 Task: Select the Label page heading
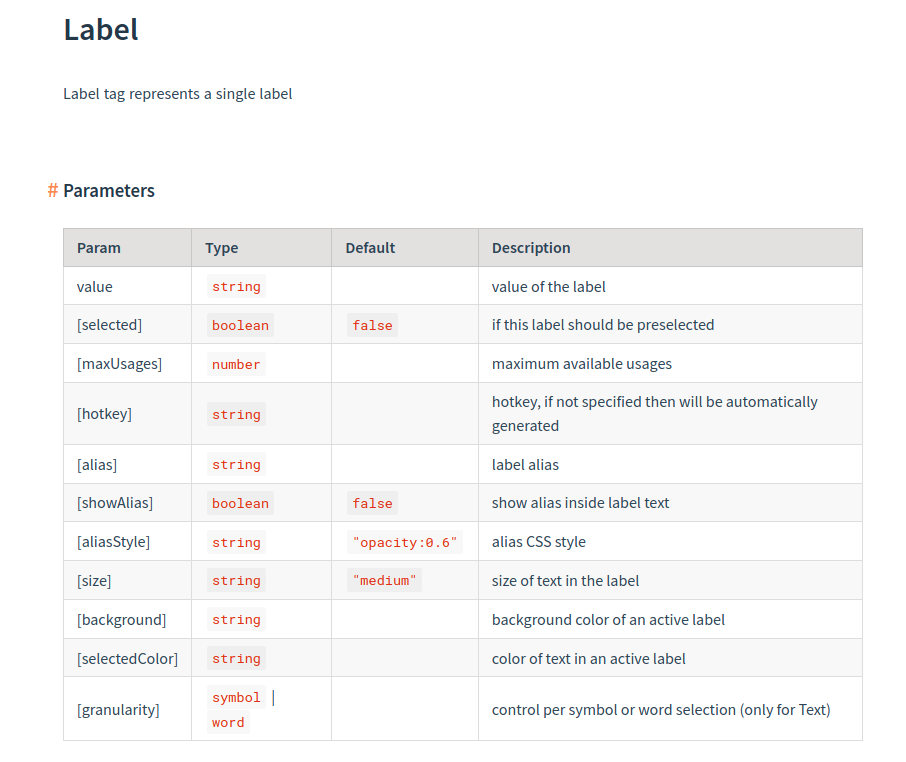click(x=100, y=29)
